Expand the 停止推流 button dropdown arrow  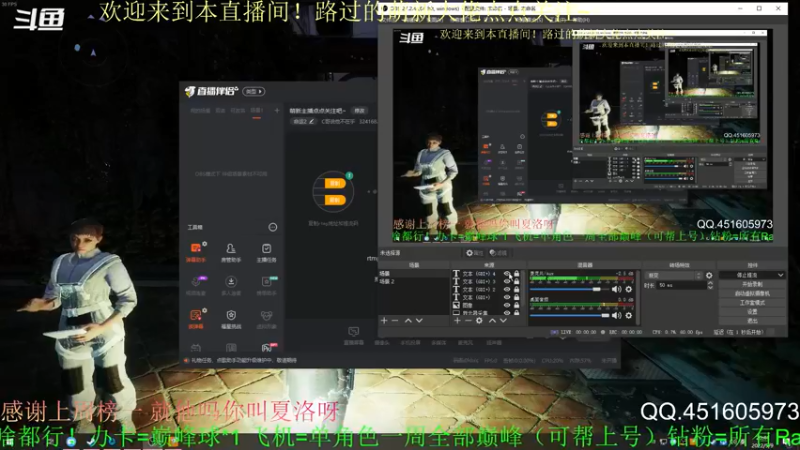780,275
